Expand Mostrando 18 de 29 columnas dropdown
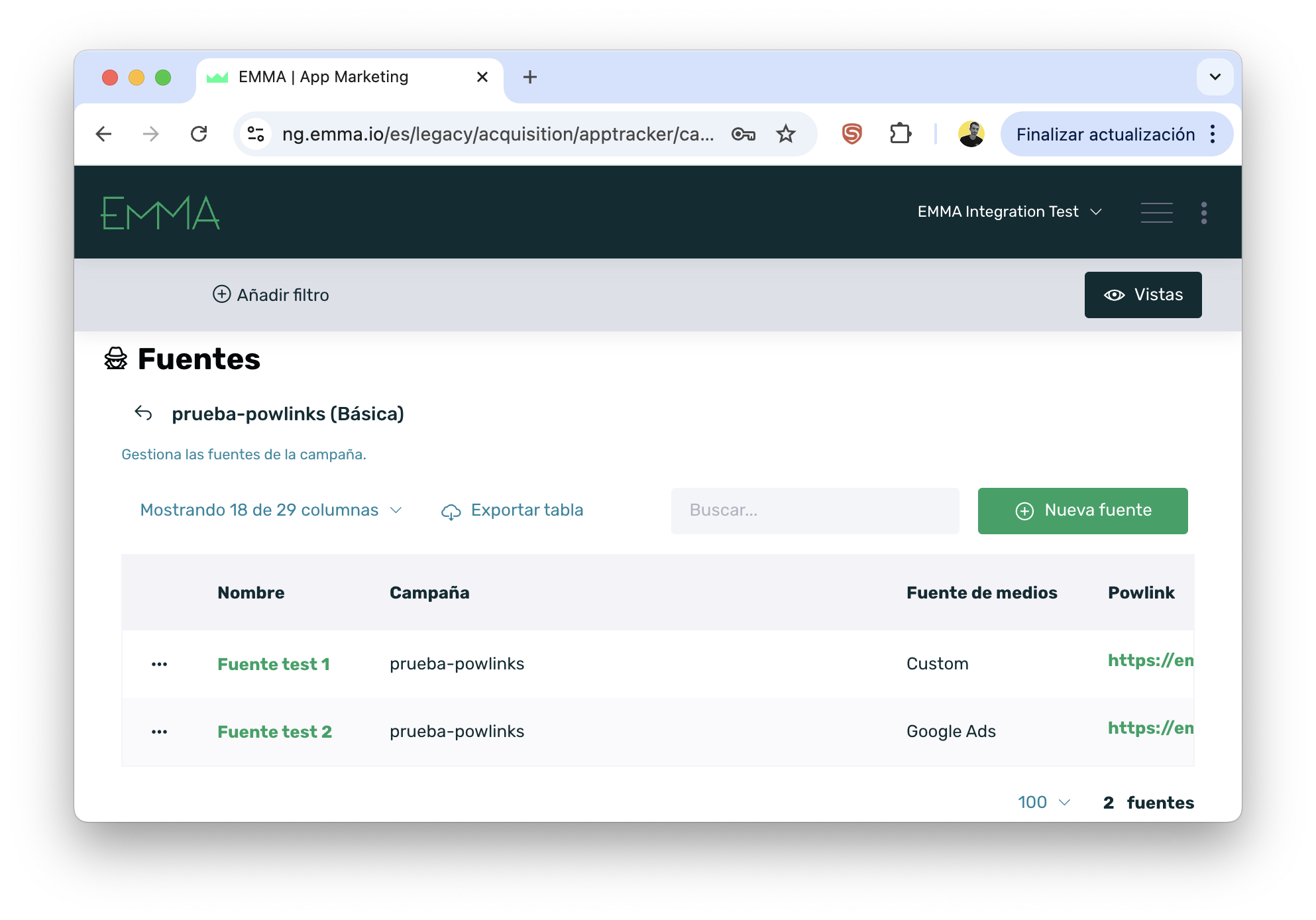The width and height of the screenshot is (1316, 920). (x=271, y=510)
